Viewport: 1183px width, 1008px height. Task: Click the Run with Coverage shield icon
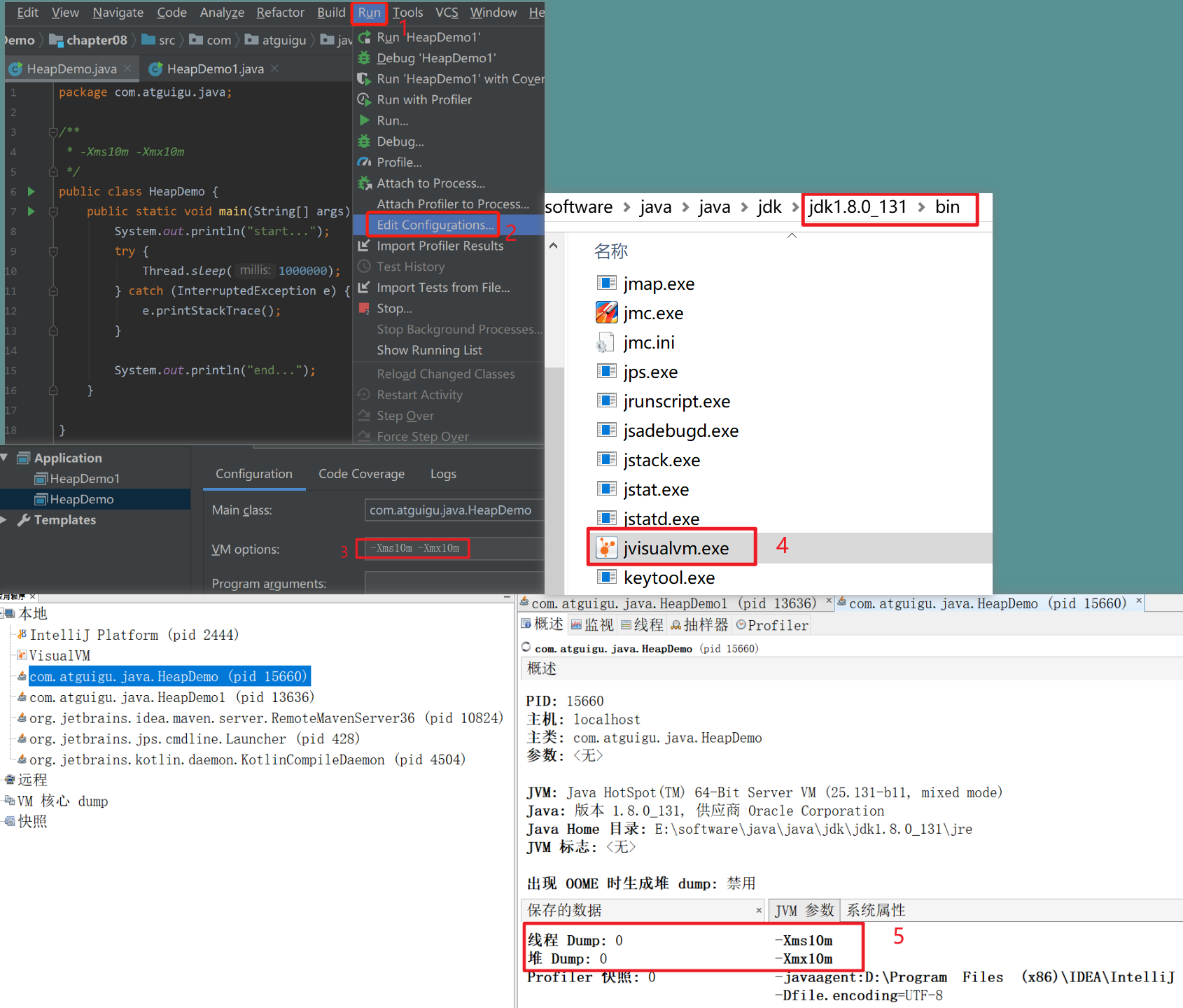364,79
